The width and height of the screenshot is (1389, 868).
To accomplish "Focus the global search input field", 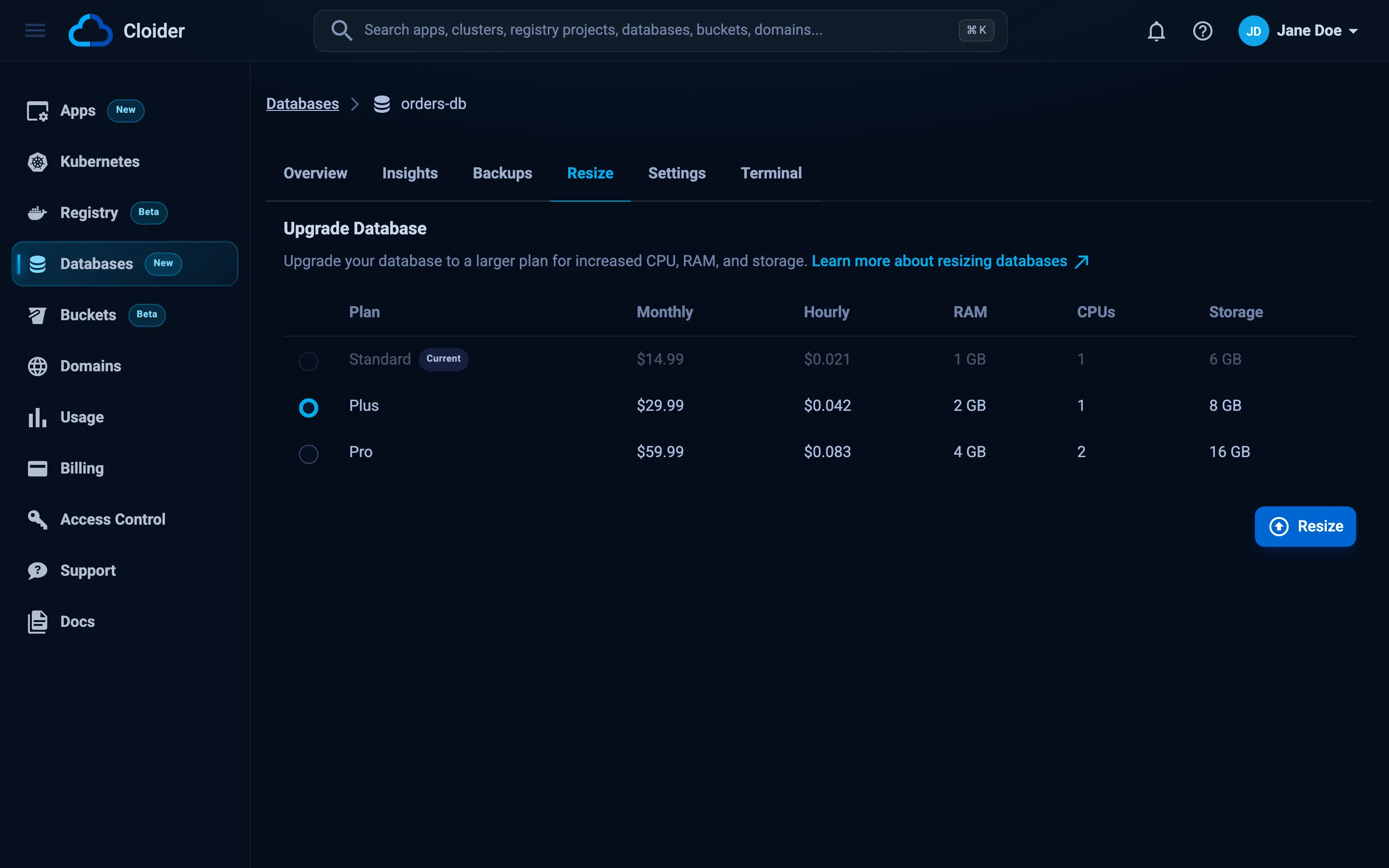I will pyautogui.click(x=660, y=30).
